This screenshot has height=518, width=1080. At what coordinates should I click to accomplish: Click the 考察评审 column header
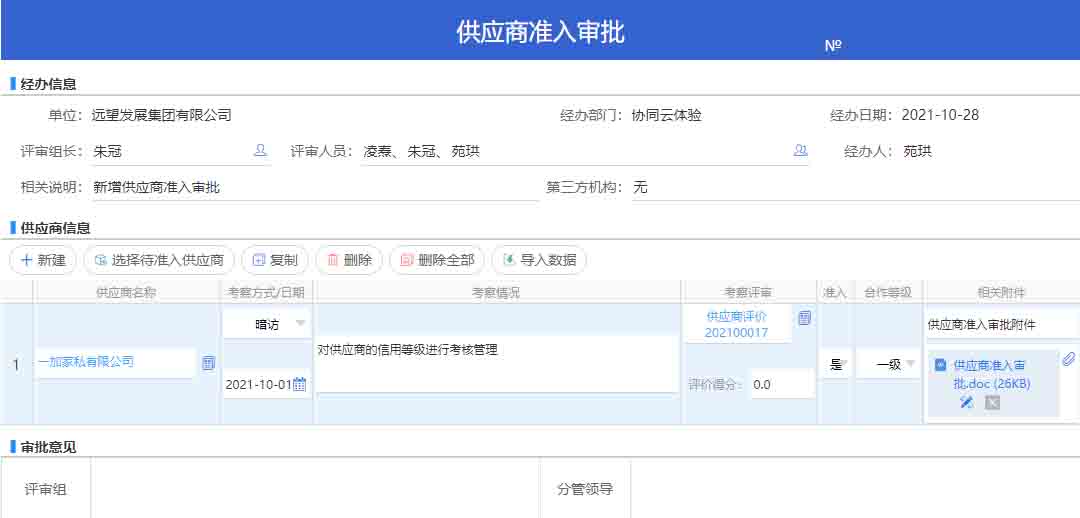tap(749, 293)
